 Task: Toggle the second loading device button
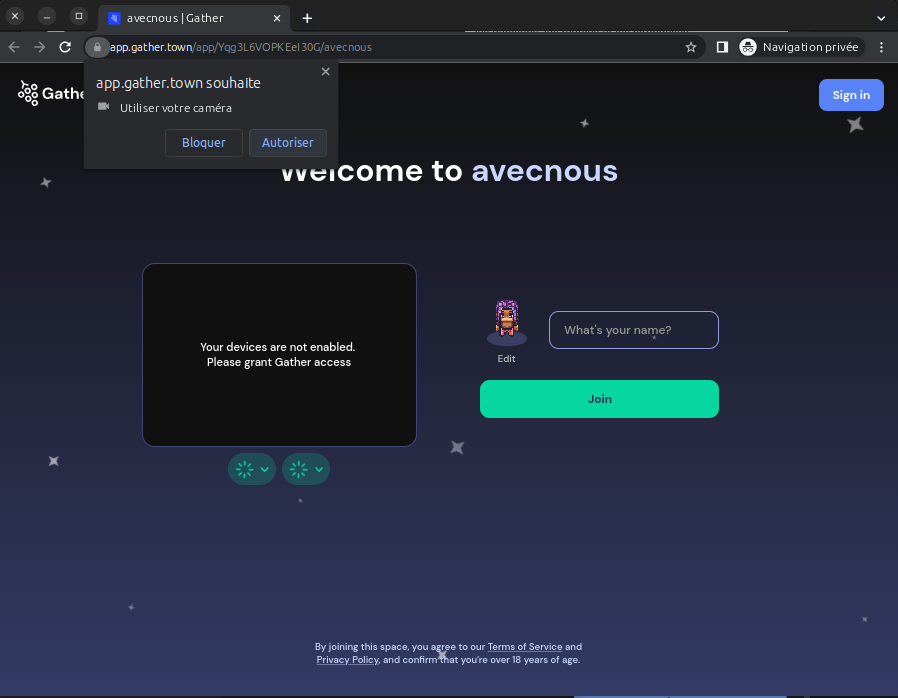point(299,469)
